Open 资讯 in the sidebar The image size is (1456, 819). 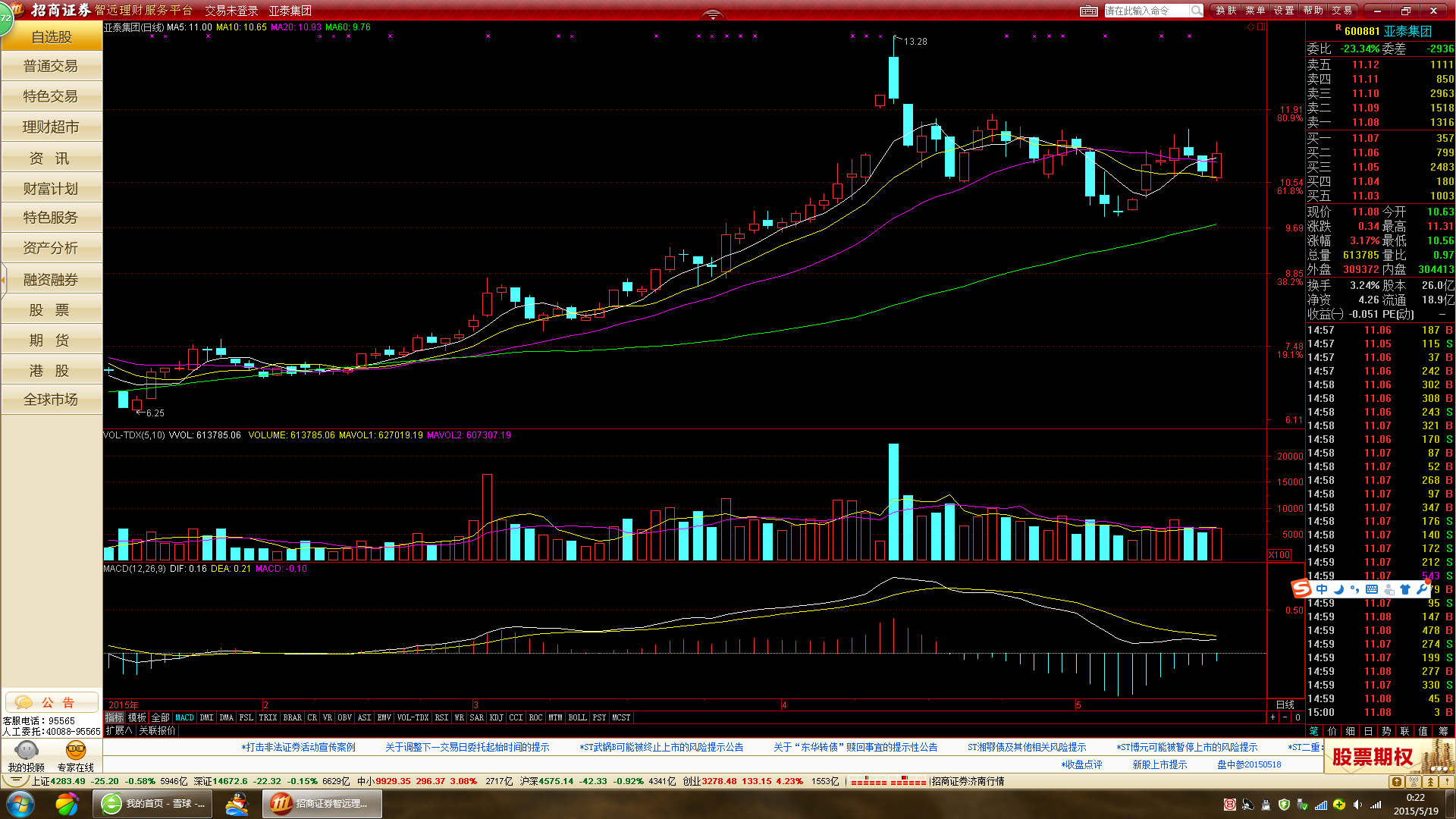[x=51, y=158]
